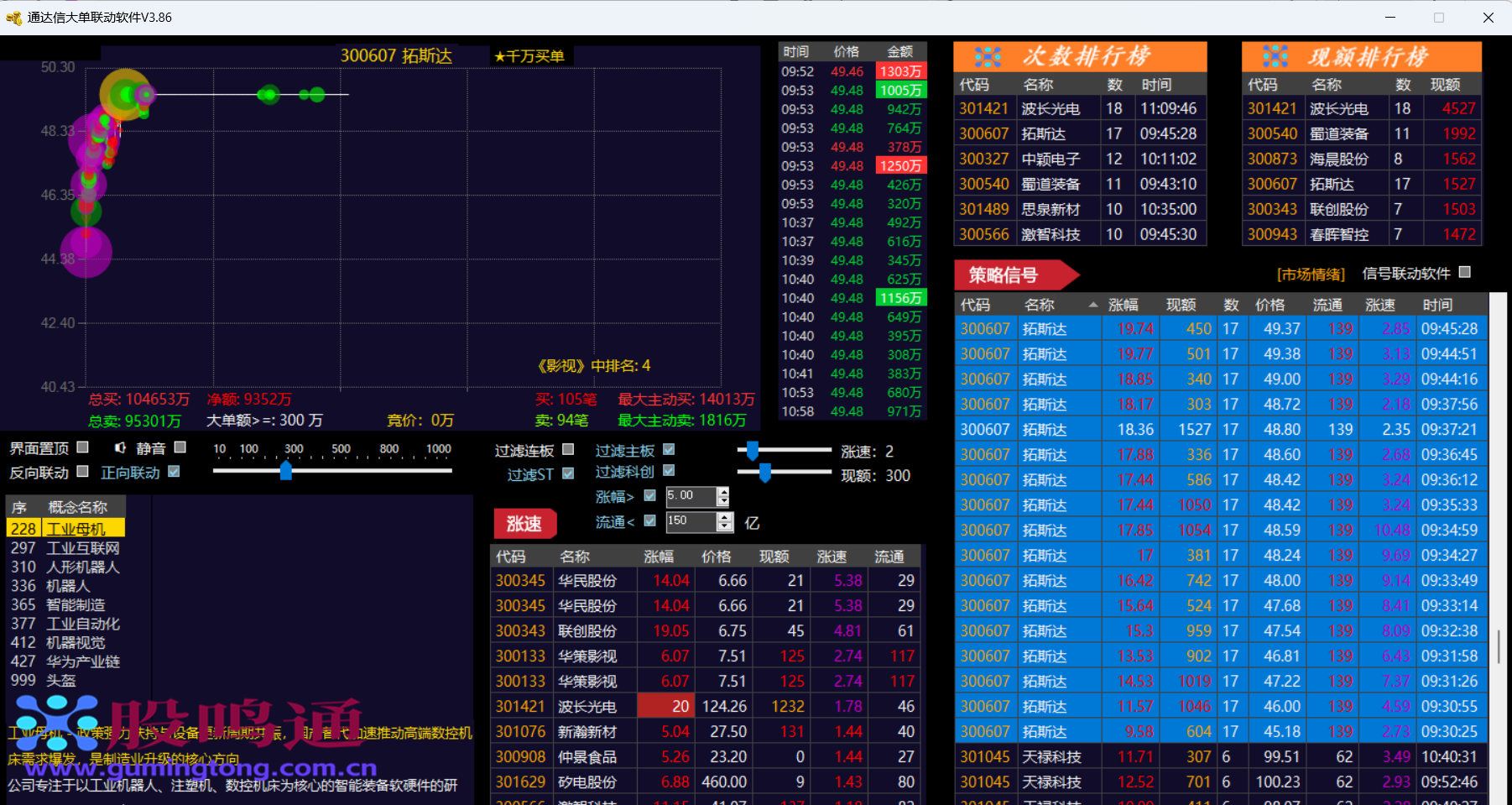Uncheck the 过滤ST filter checkbox
The width and height of the screenshot is (1512, 805).
point(568,473)
